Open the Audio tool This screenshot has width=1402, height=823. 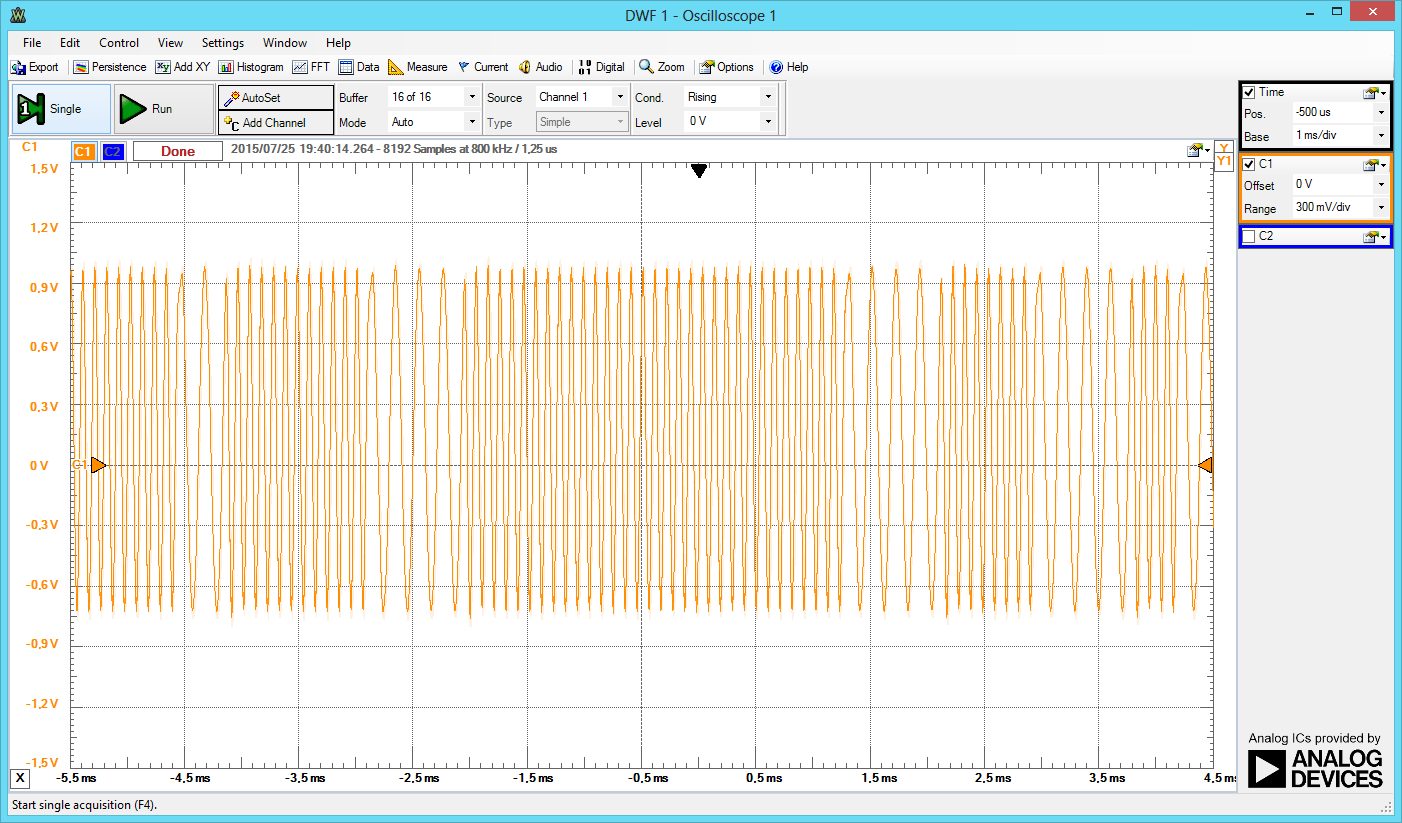541,67
